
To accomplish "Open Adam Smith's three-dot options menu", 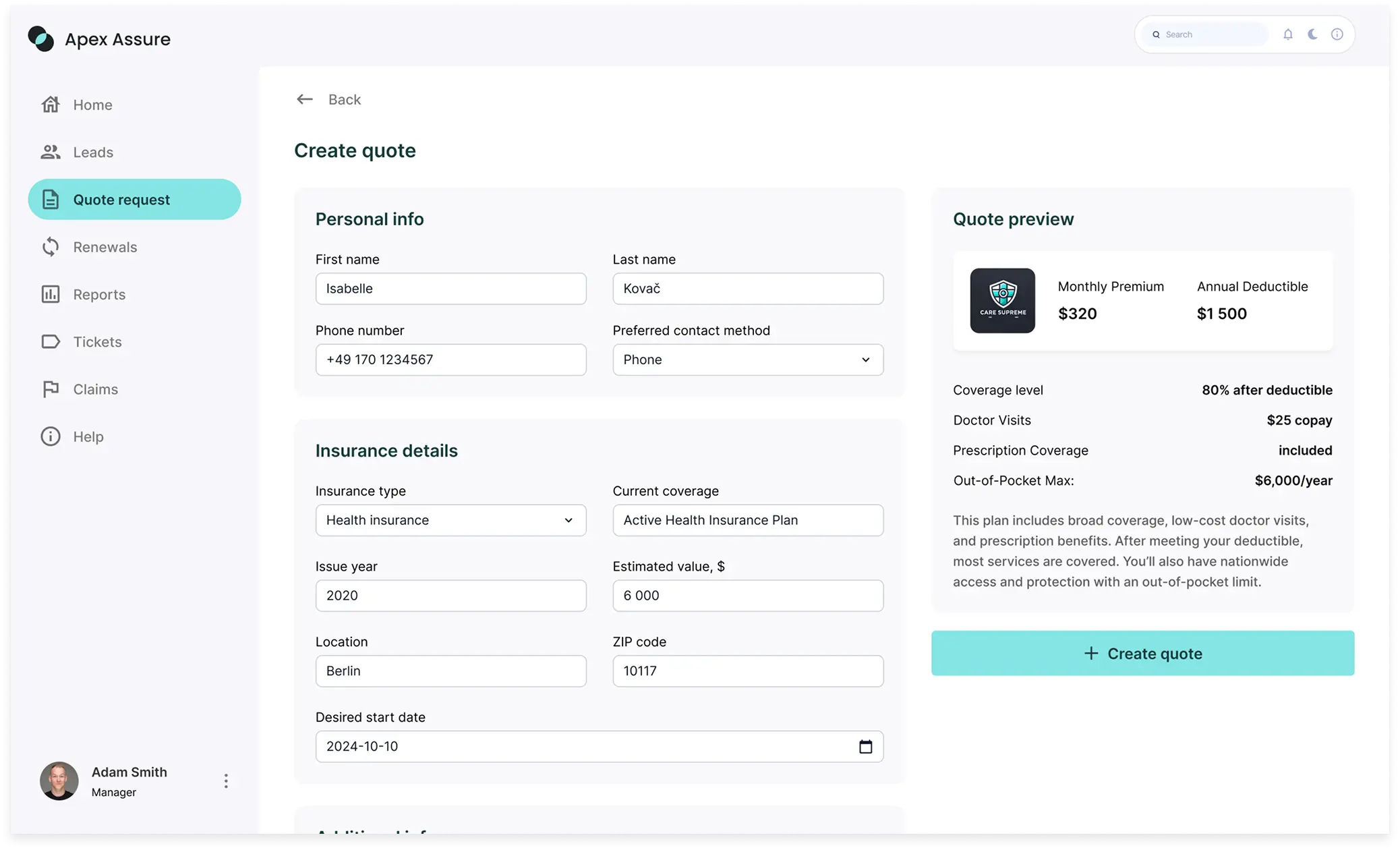I will pyautogui.click(x=226, y=781).
